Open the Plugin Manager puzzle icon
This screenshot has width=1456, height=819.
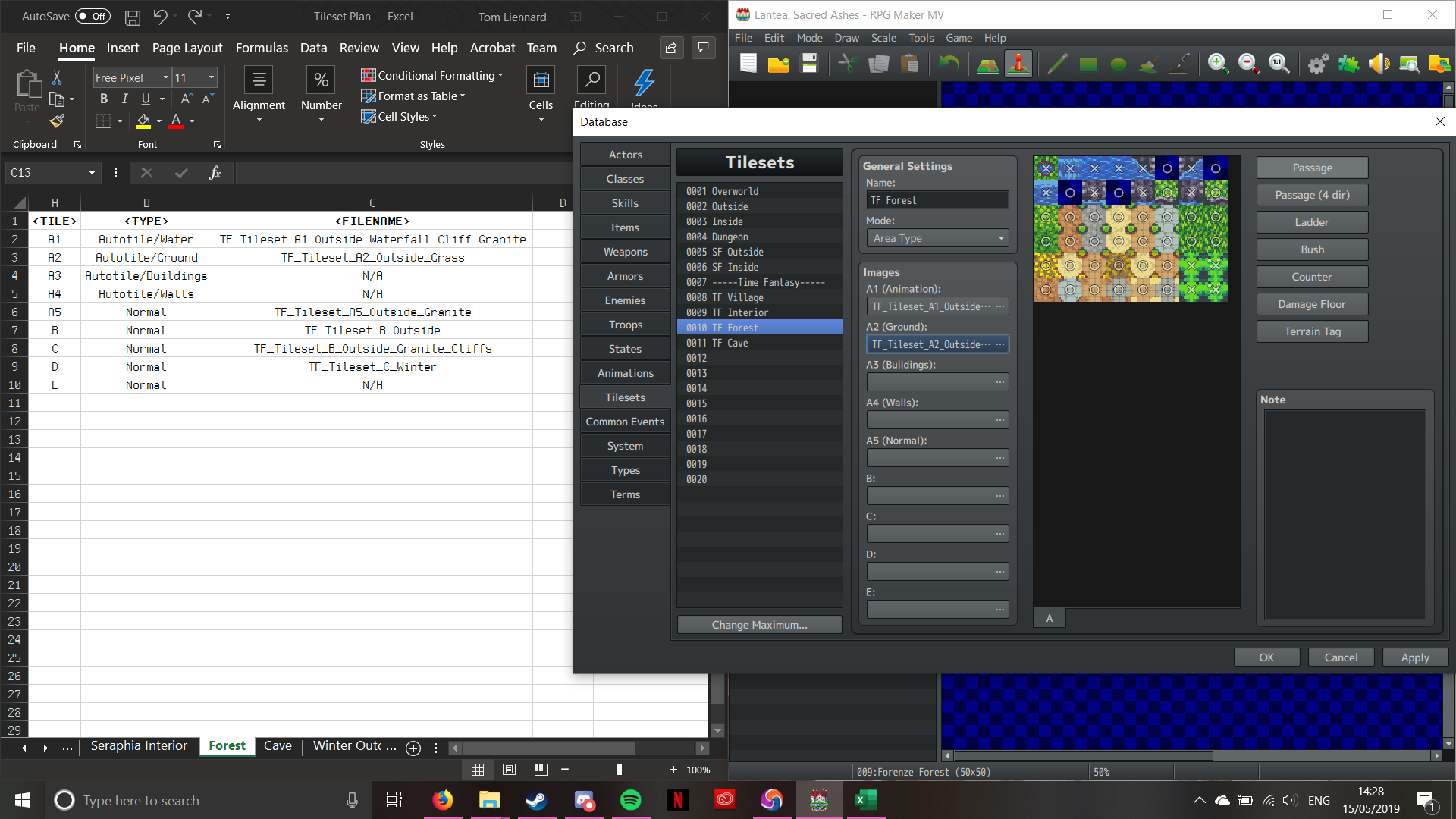pos(1348,64)
